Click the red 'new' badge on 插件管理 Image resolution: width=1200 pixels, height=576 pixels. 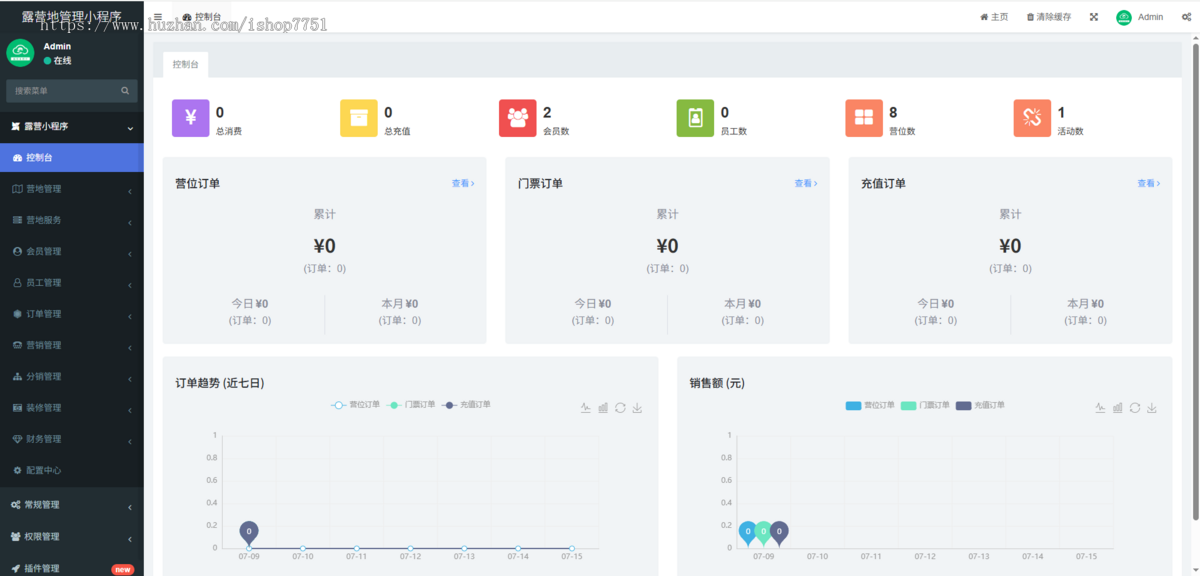[x=122, y=569]
